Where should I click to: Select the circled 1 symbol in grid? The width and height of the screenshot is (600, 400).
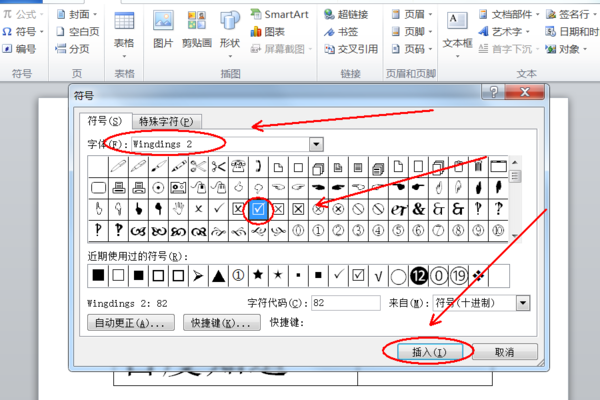tap(318, 230)
